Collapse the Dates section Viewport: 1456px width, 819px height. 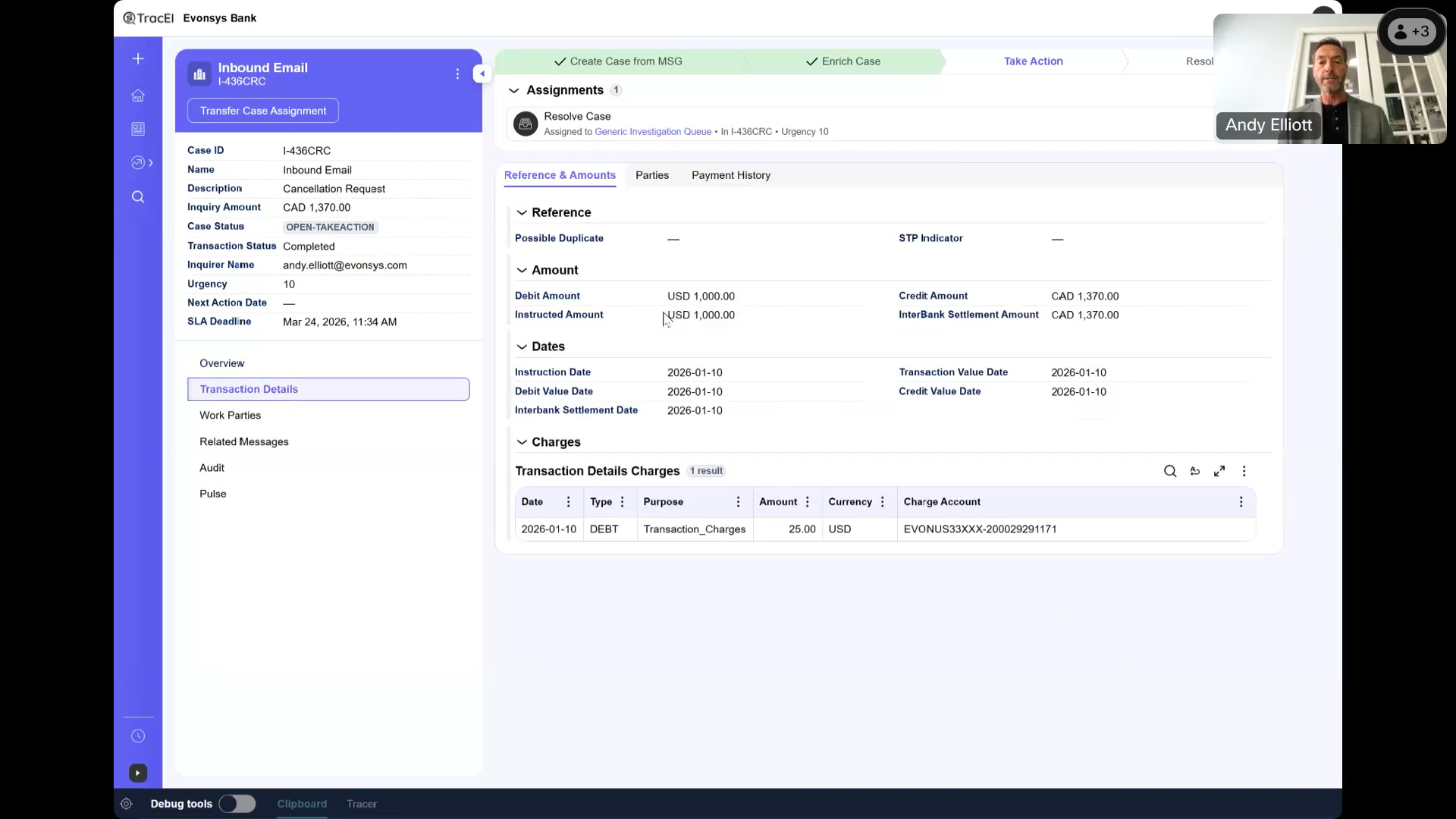[522, 347]
